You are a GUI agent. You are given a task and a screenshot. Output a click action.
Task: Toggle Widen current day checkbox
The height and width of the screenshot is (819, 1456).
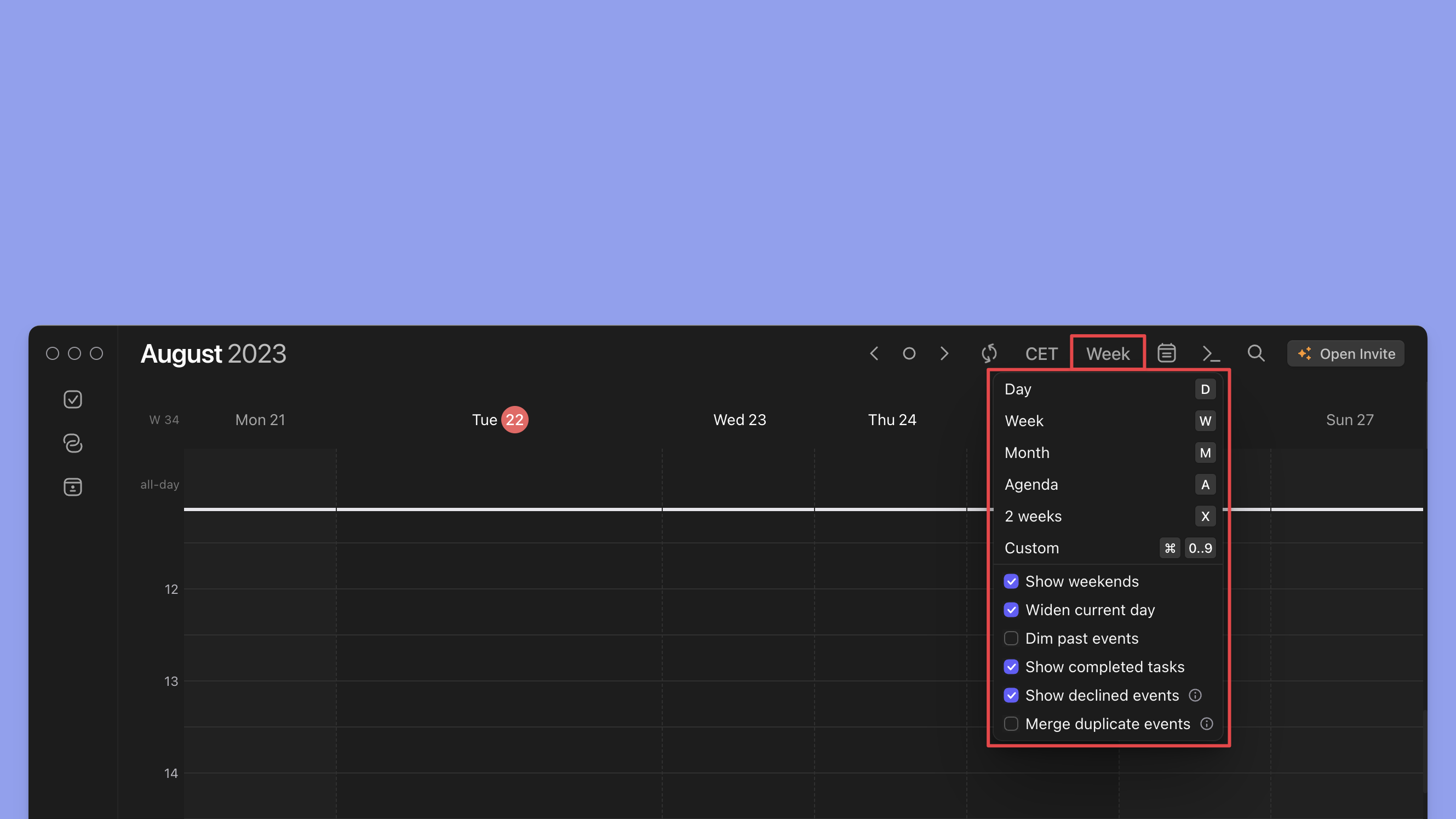pyautogui.click(x=1011, y=610)
